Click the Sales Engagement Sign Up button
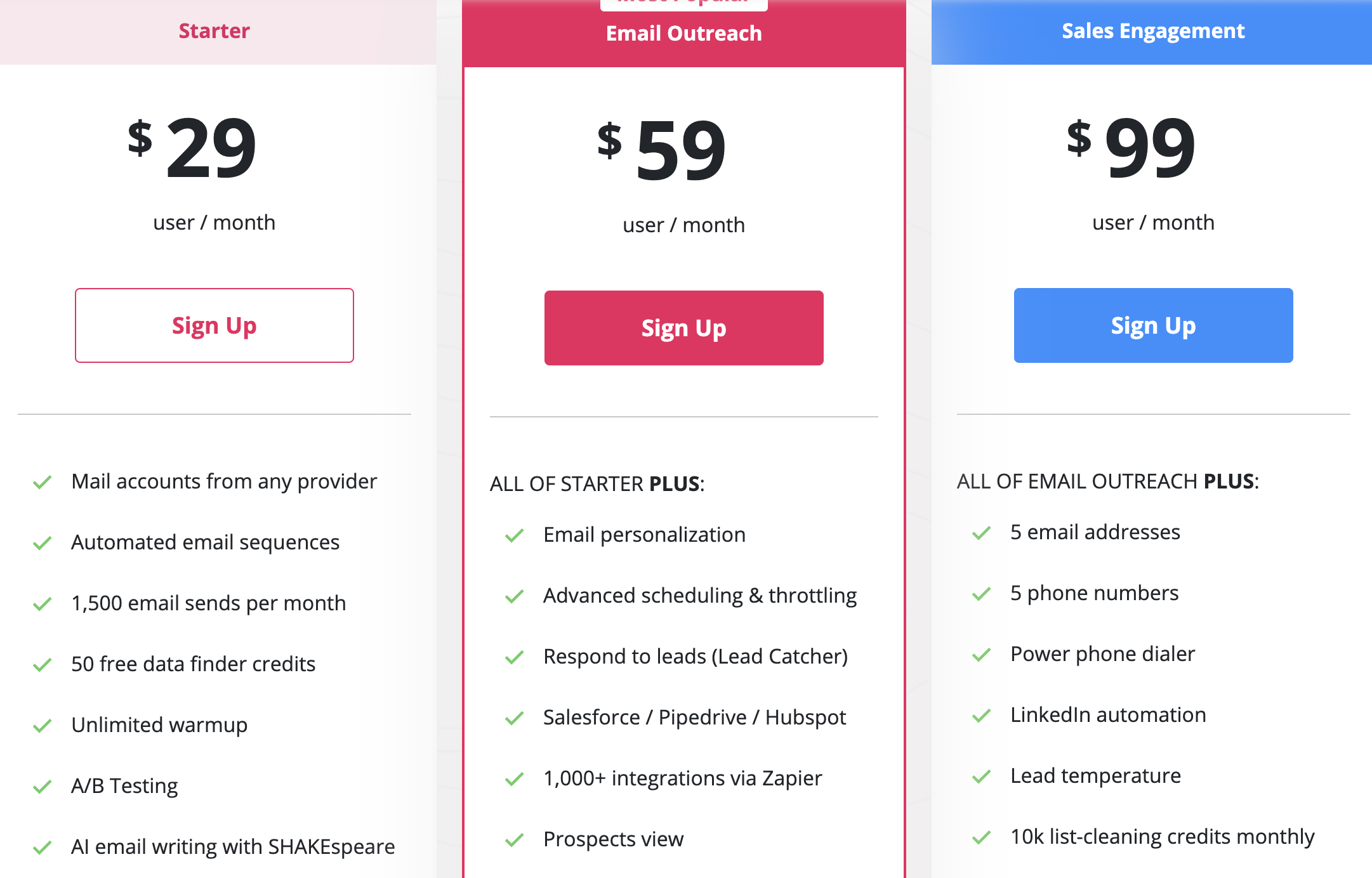This screenshot has height=878, width=1372. tap(1153, 325)
